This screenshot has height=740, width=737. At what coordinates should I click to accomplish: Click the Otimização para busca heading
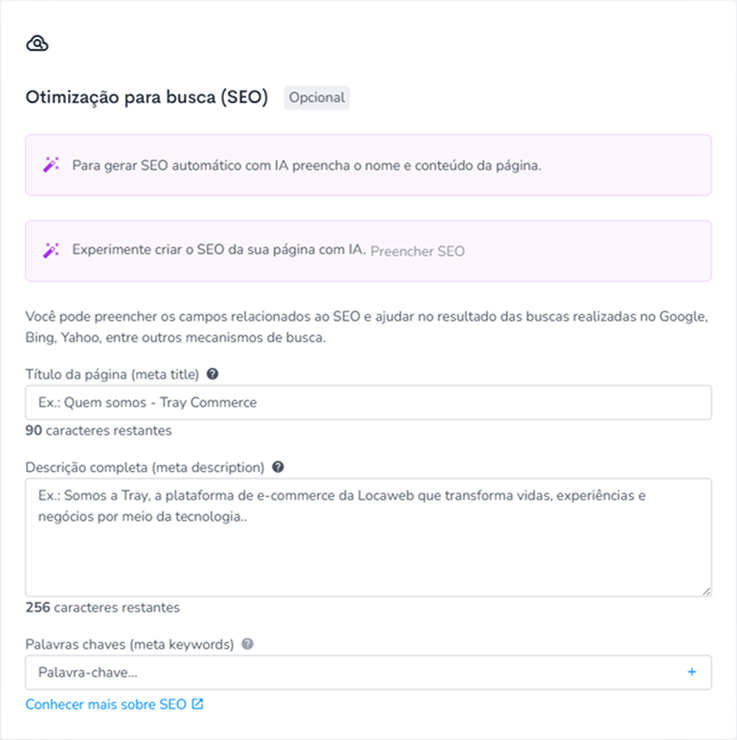coord(147,97)
